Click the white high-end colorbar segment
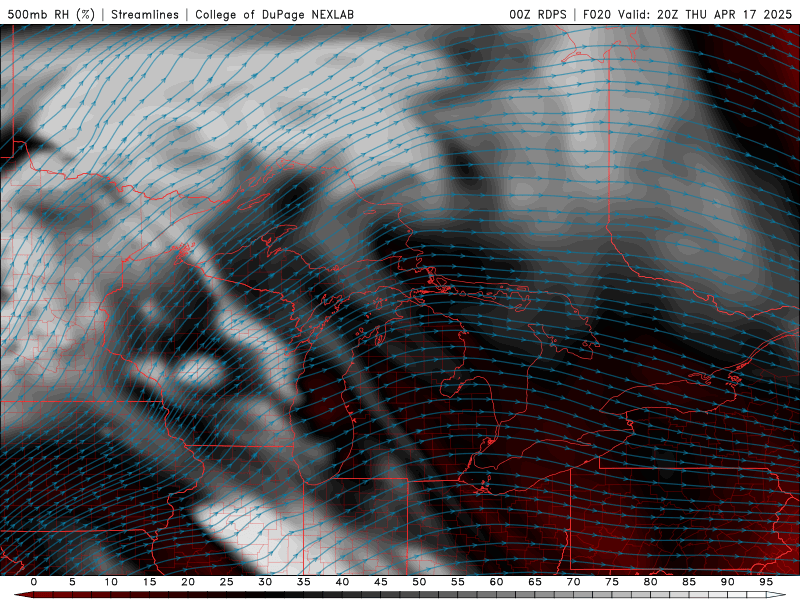Screen dimensions: 800x600 point(776,596)
